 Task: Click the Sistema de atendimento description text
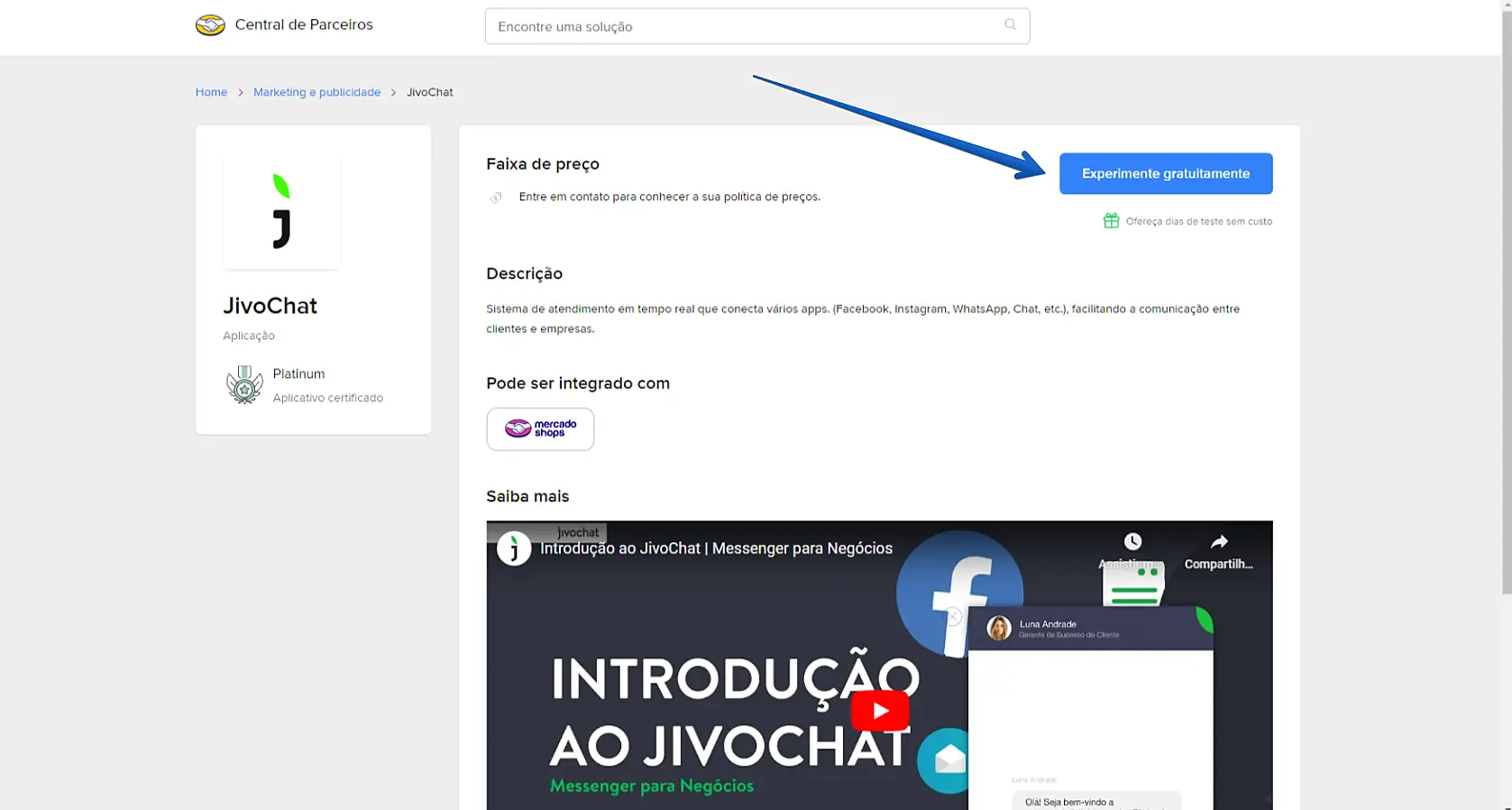863,318
